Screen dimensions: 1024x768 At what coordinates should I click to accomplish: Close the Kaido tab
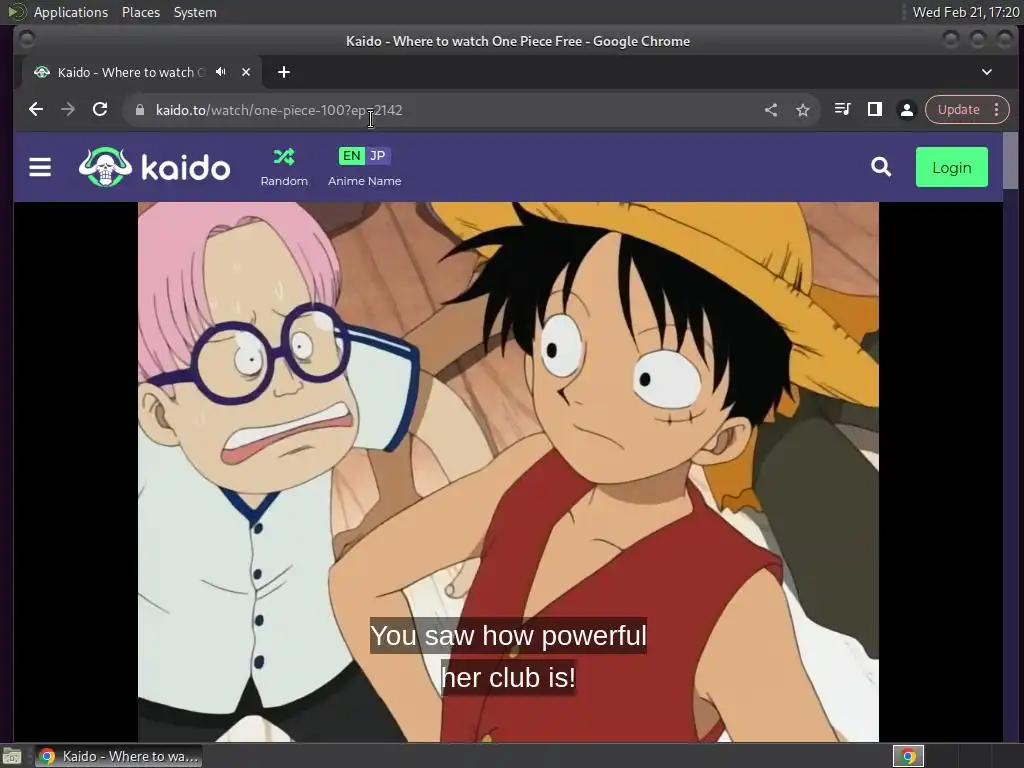point(246,72)
